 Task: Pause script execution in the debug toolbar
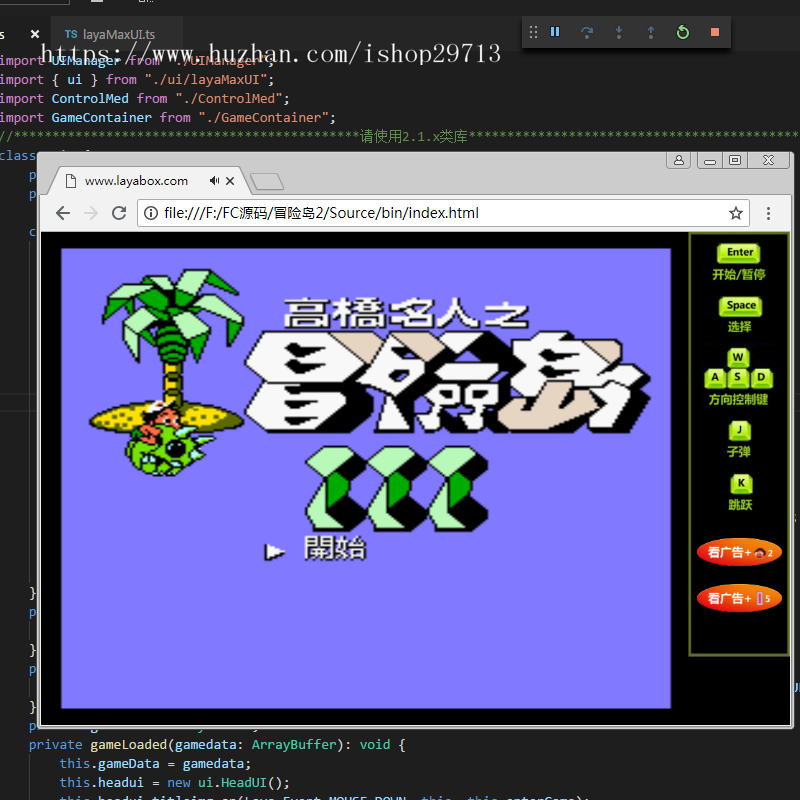point(555,31)
